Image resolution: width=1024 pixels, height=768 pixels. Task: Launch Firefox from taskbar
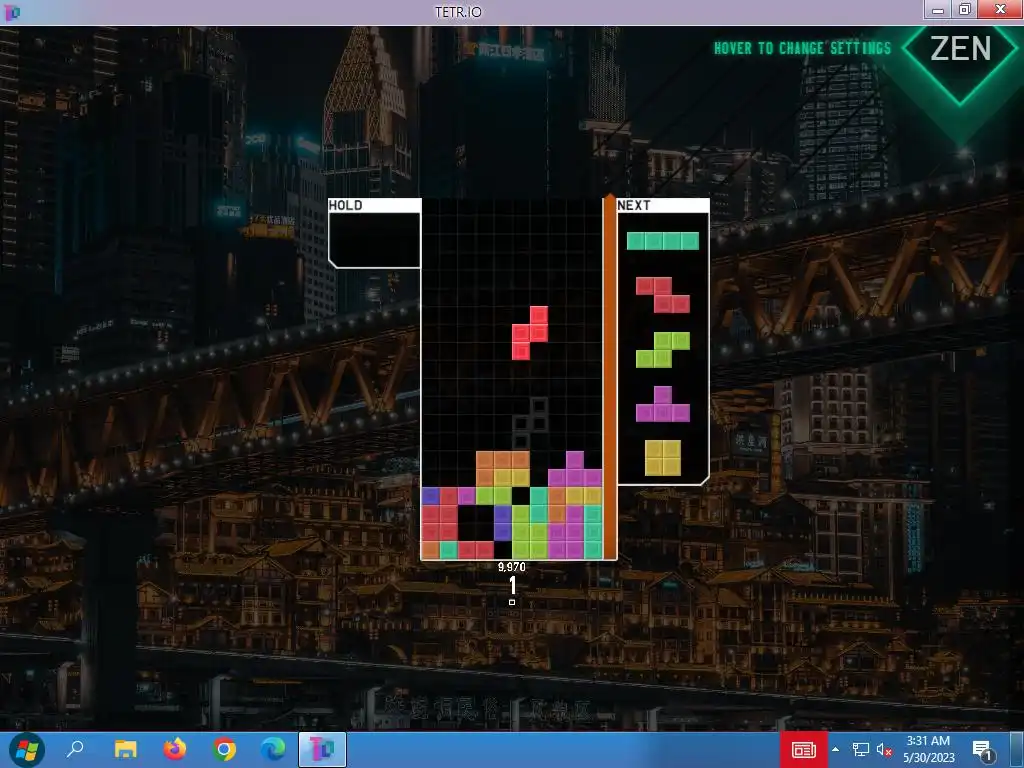pos(174,750)
